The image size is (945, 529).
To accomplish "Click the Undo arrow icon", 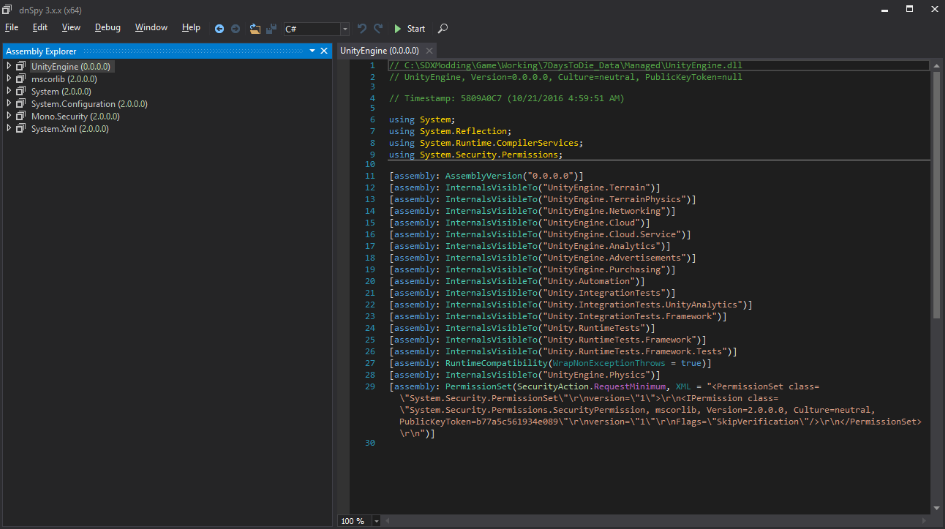I will click(x=362, y=28).
